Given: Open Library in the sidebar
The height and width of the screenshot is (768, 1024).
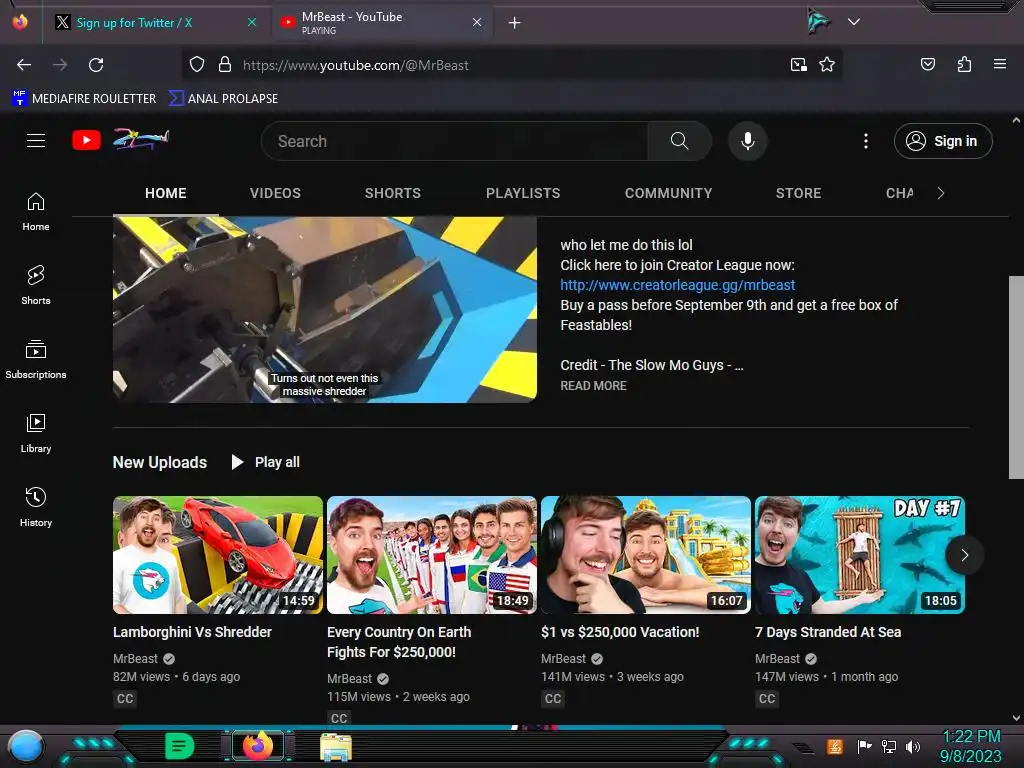Looking at the screenshot, I should pos(36,433).
